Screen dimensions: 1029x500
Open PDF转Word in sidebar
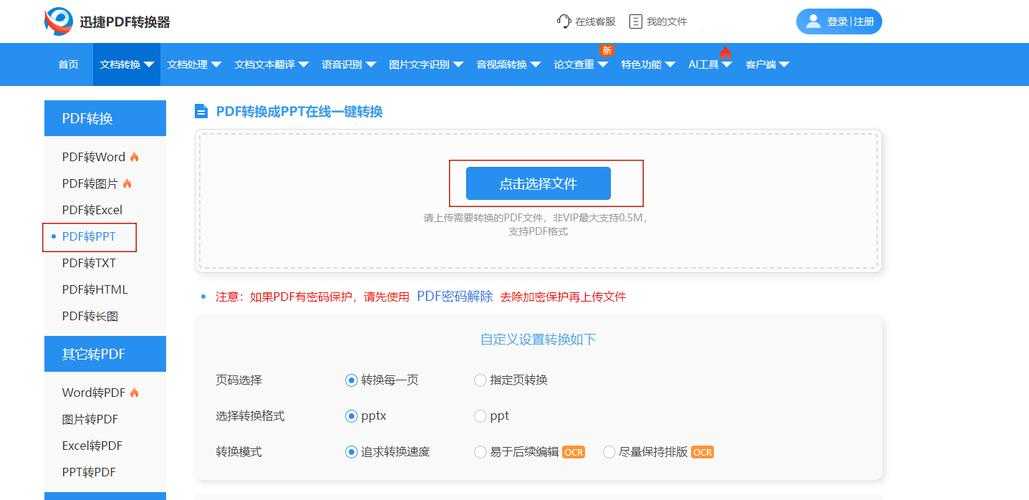[x=93, y=157]
